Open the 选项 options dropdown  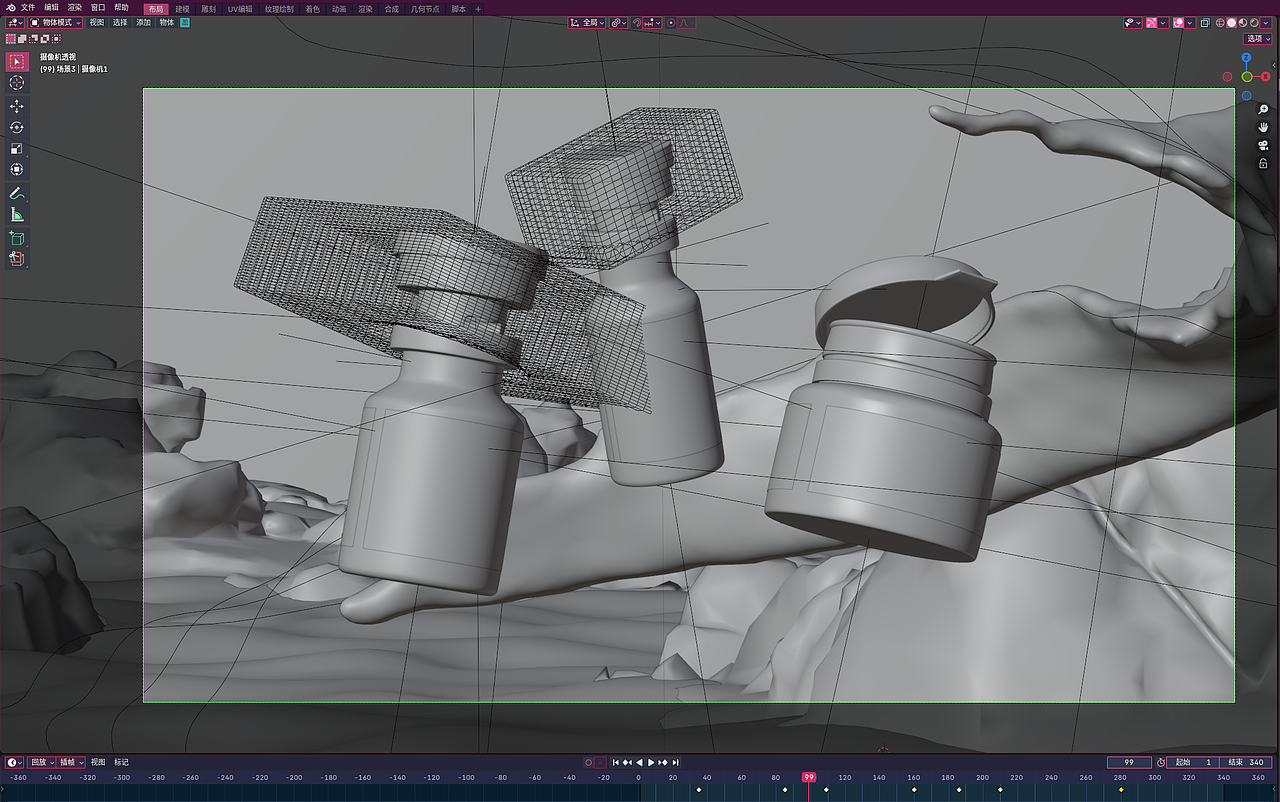[x=1258, y=39]
